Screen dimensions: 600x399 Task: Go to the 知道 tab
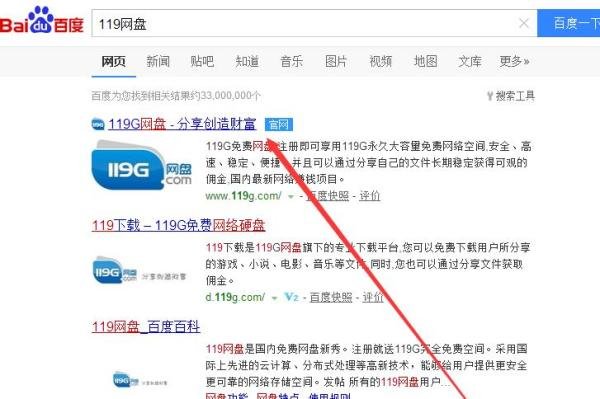click(247, 61)
